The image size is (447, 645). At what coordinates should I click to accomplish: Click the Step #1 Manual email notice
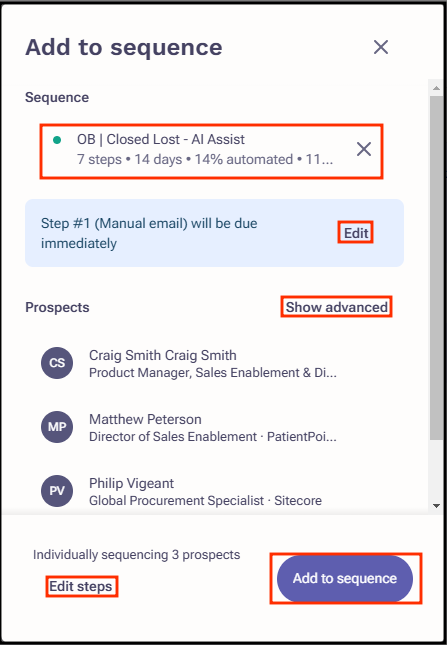pos(214,233)
